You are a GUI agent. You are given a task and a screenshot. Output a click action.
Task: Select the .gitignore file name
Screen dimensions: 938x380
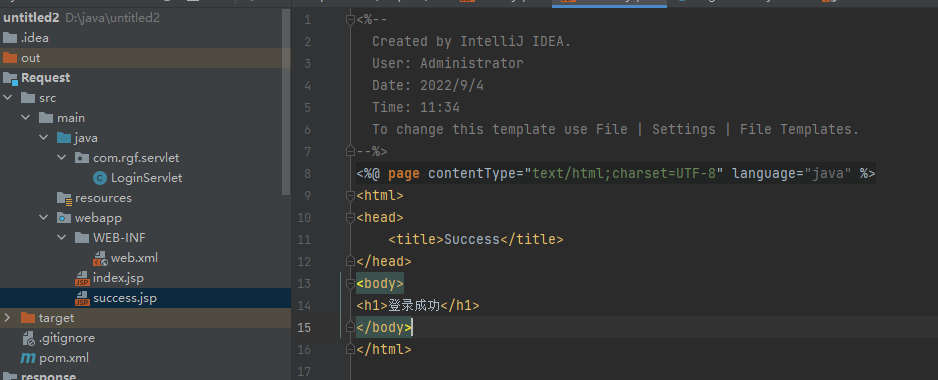67,338
